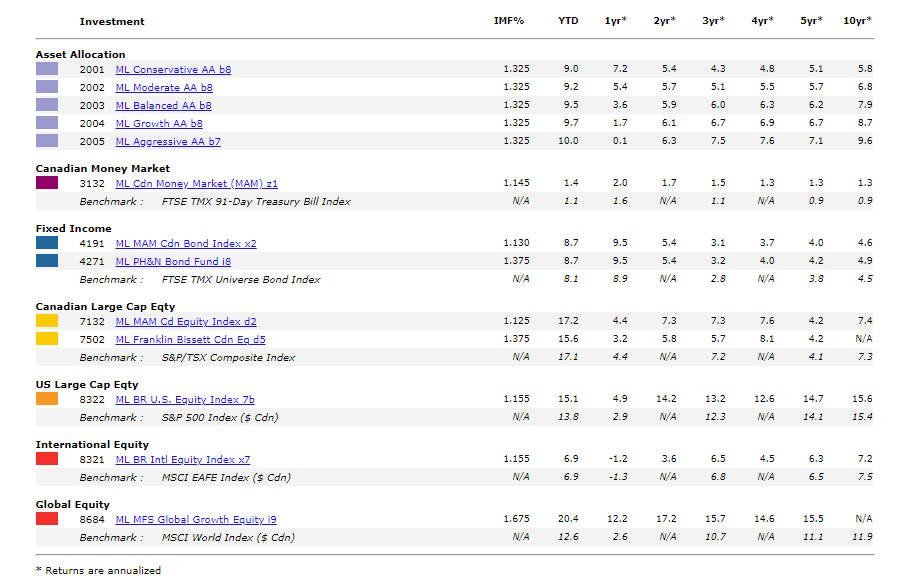This screenshot has width=915, height=582.
Task: Select the red swatch beside fund 8684
Action: [x=47, y=519]
